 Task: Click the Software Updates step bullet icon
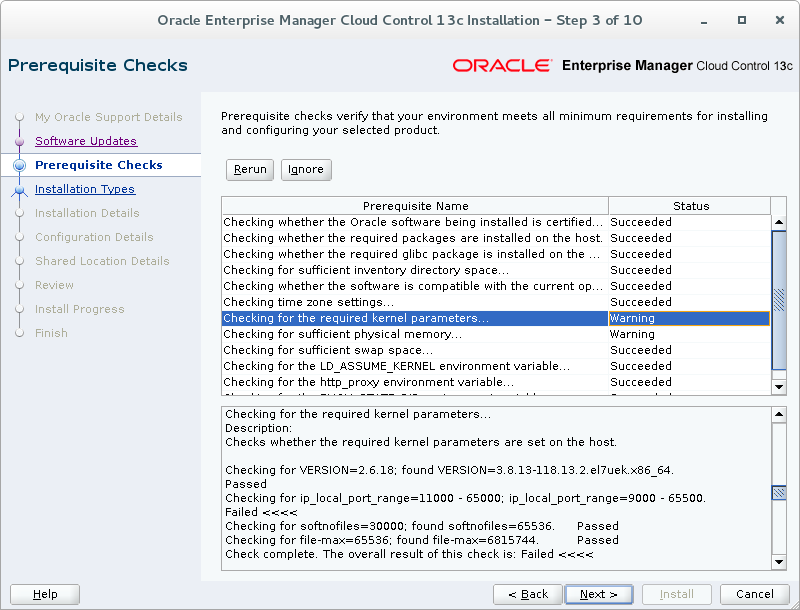click(19, 141)
